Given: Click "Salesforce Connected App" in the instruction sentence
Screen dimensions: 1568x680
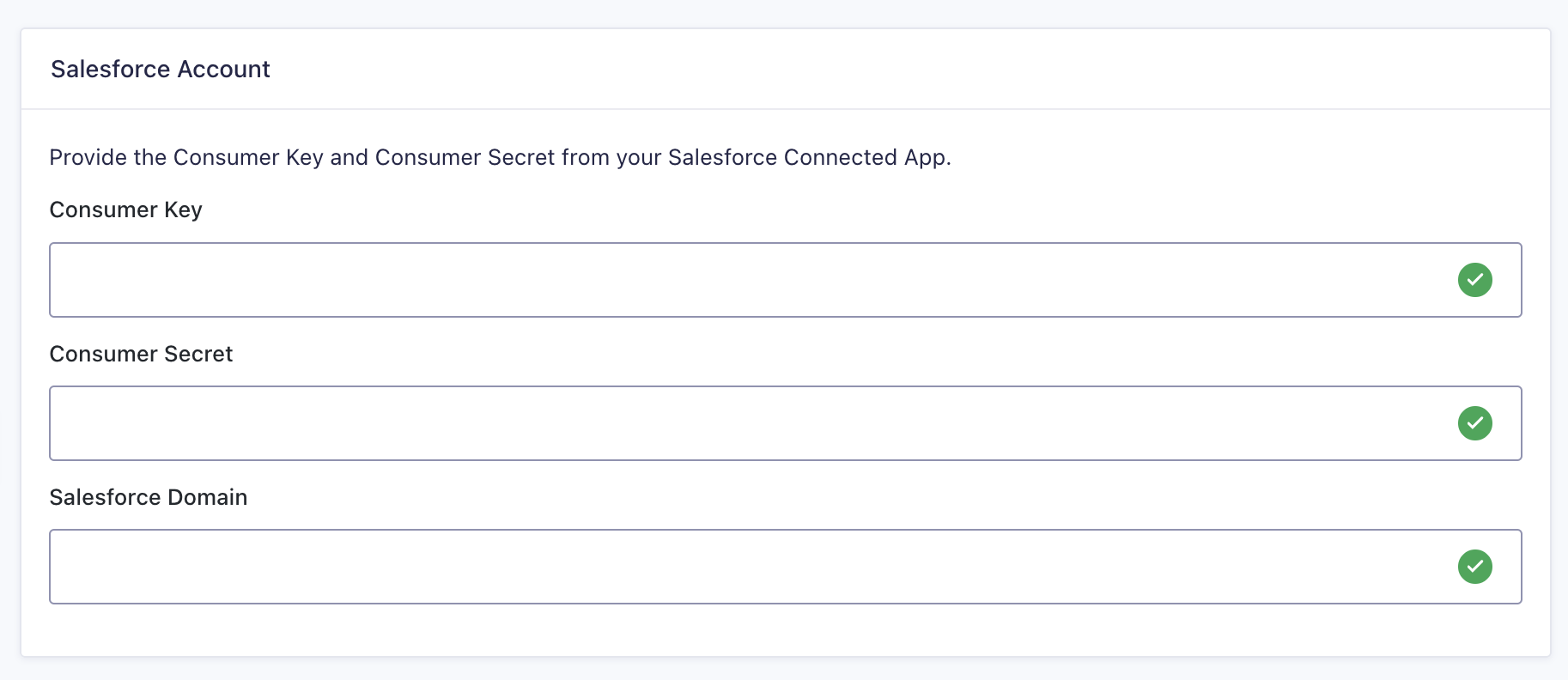Looking at the screenshot, I should (x=807, y=158).
